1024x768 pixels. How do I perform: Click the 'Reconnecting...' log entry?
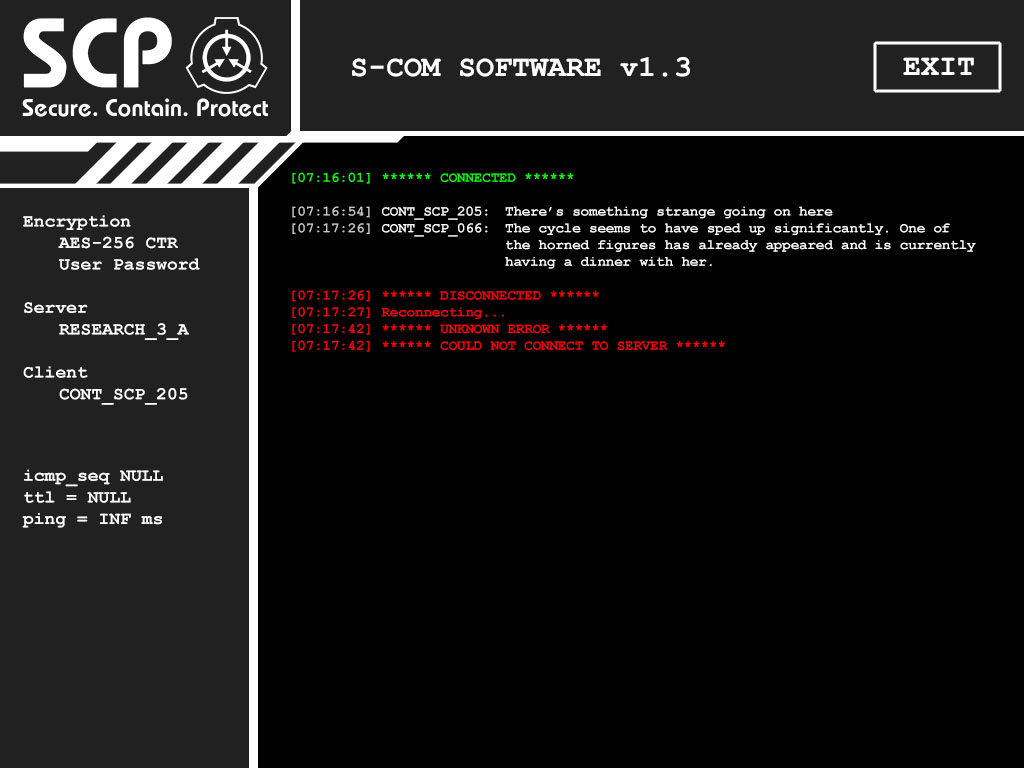click(398, 313)
